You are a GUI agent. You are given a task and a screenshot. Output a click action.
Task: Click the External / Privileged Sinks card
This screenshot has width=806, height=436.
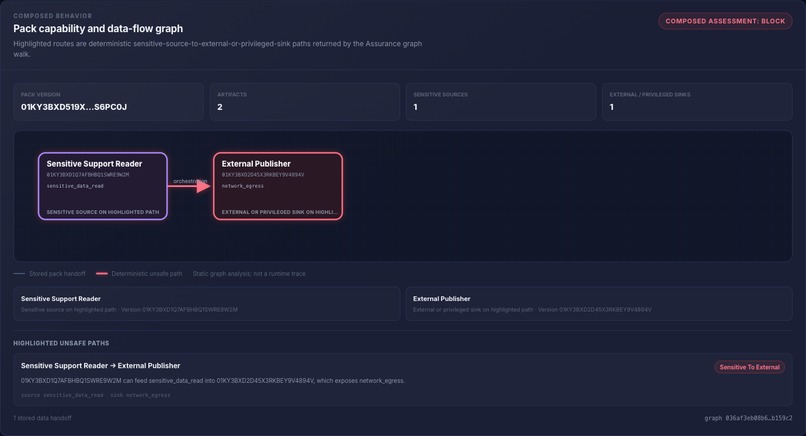tap(698, 102)
